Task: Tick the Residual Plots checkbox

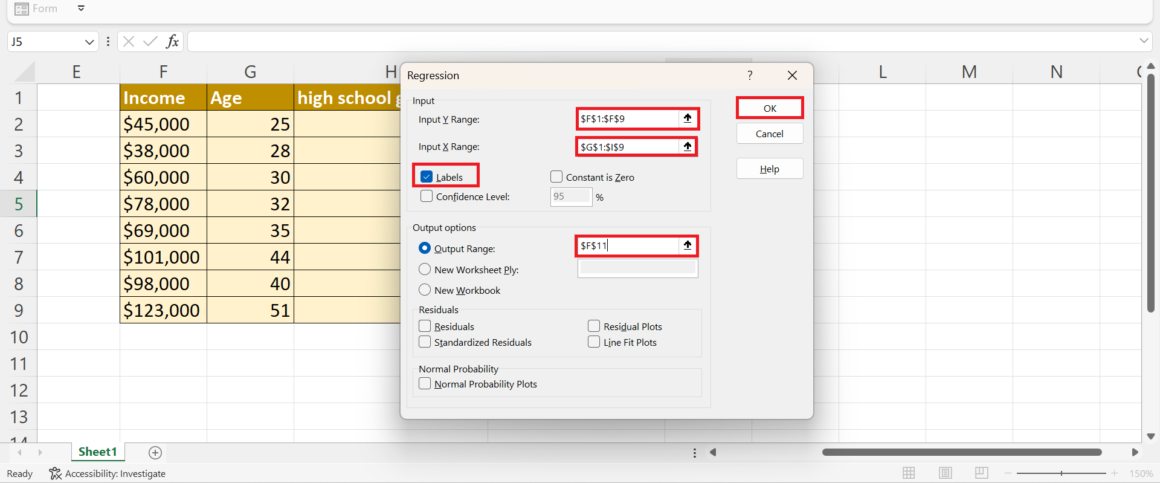Action: pyautogui.click(x=594, y=327)
